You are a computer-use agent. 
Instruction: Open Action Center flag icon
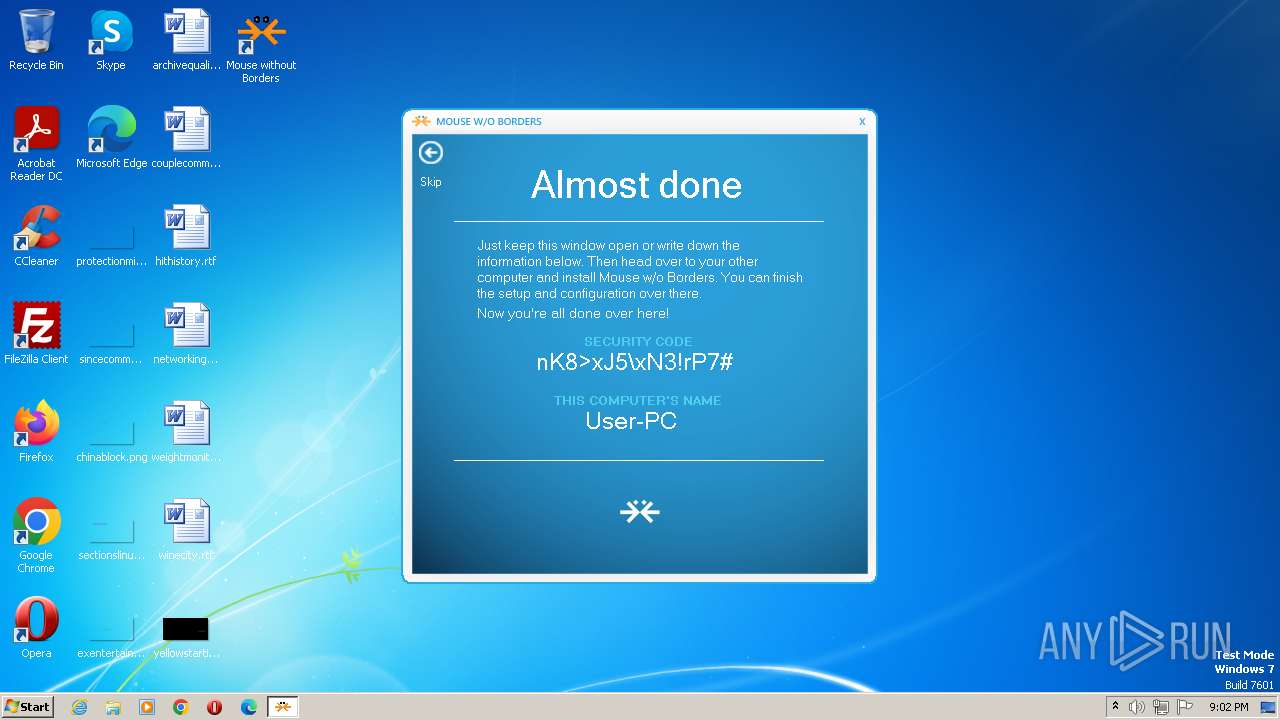coord(1185,707)
